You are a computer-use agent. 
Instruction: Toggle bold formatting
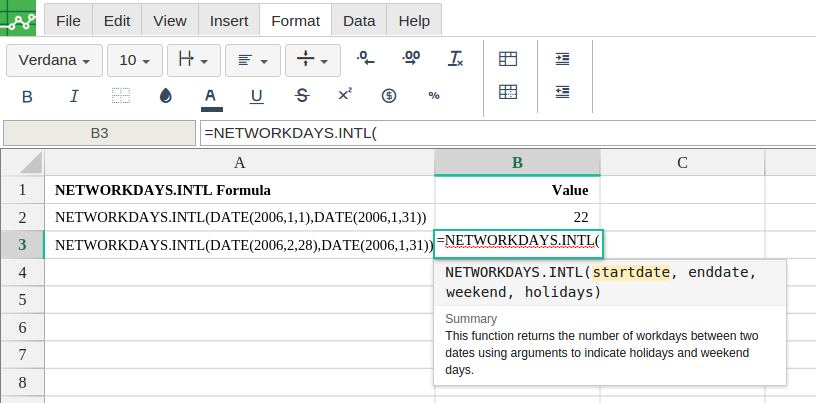pos(27,96)
